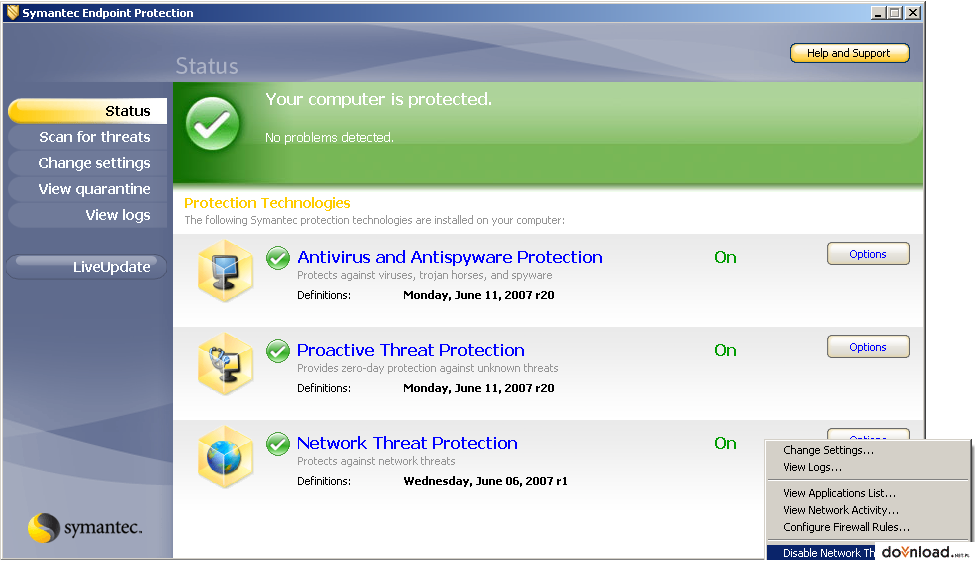Viewport: 975px width, 561px height.
Task: Click the Network Threat Protection globe icon
Action: click(225, 457)
